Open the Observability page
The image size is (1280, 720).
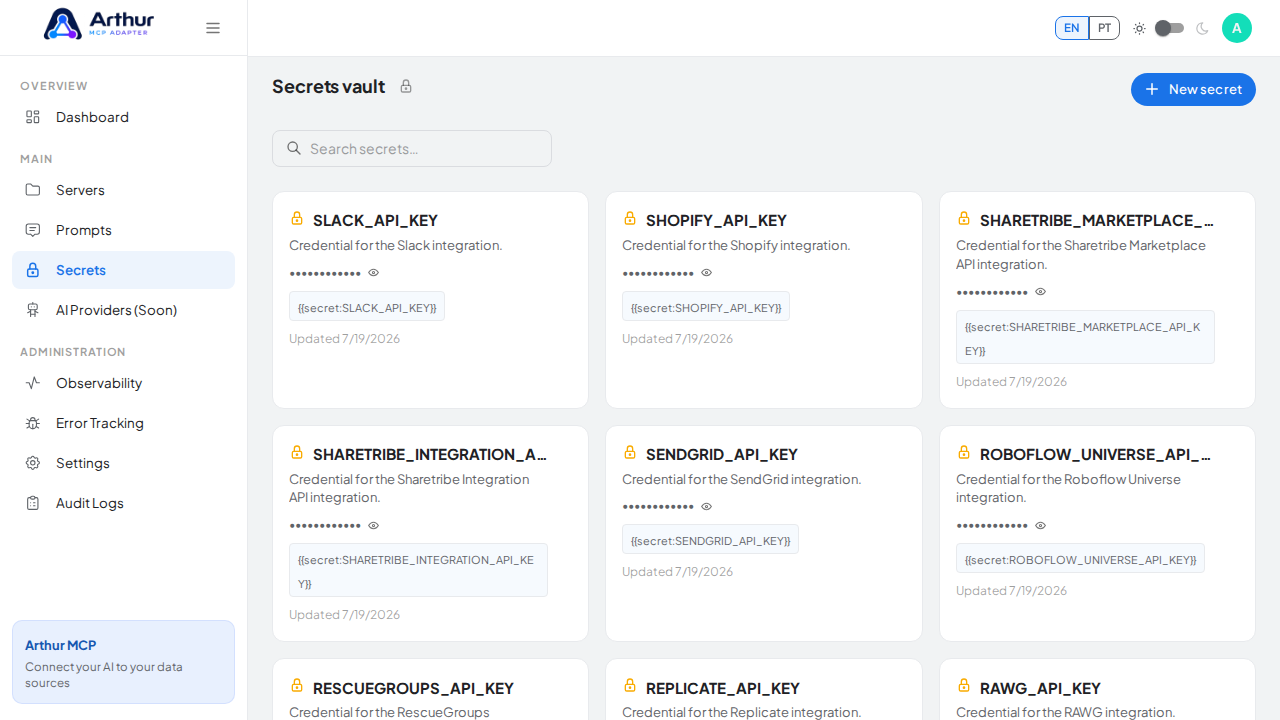click(123, 383)
